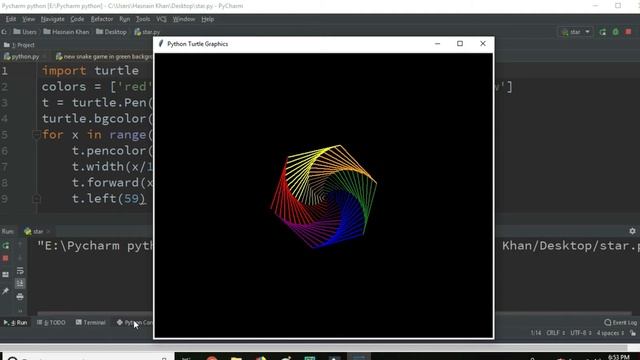
Task: Click the rerun icon in top toolbar
Action: pyautogui.click(x=602, y=32)
